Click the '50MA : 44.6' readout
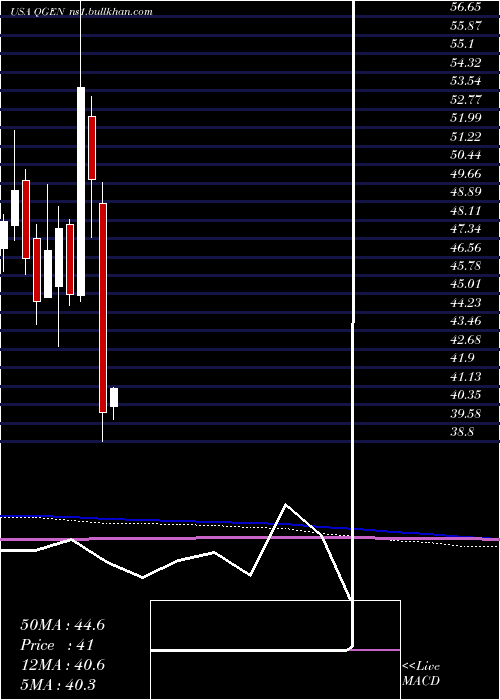Screen dimensions: 500x700 (62, 625)
